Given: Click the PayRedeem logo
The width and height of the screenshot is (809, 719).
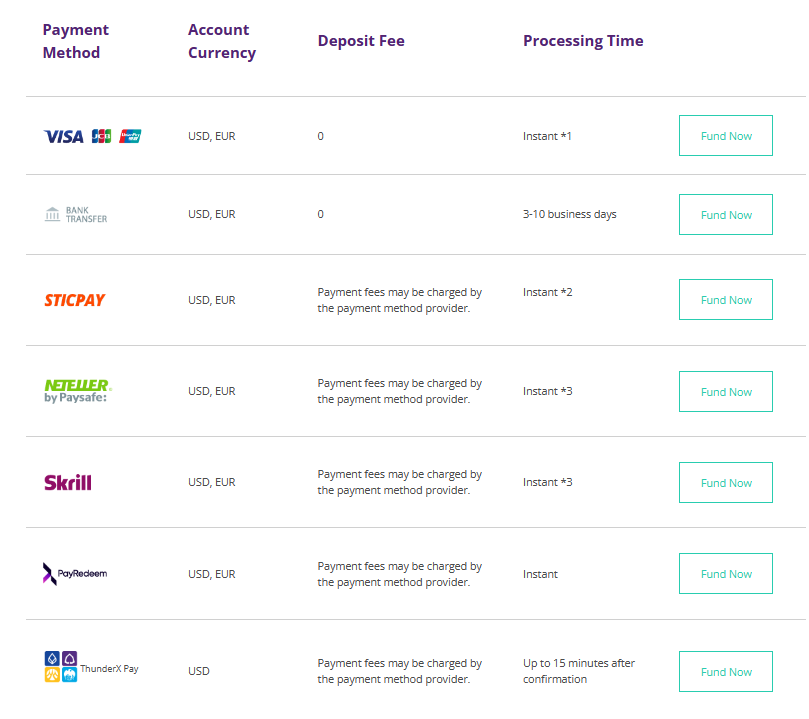Looking at the screenshot, I should point(74,574).
